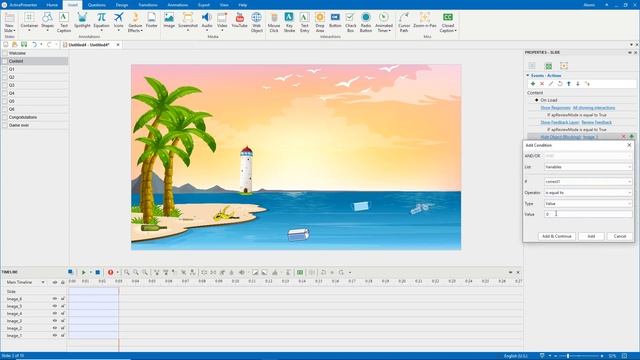Screen dimensions: 640x360
Task: Open the Design ribbon tab
Action: pos(122,5)
